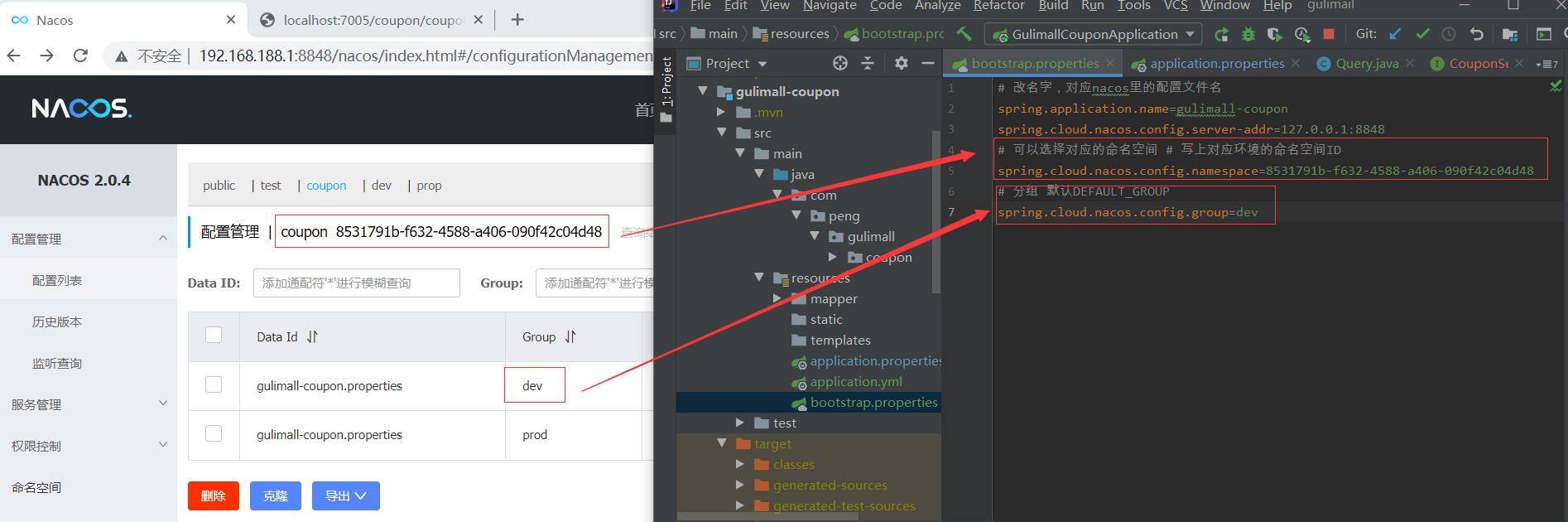Open 历史版本 in the sidebar

click(57, 321)
